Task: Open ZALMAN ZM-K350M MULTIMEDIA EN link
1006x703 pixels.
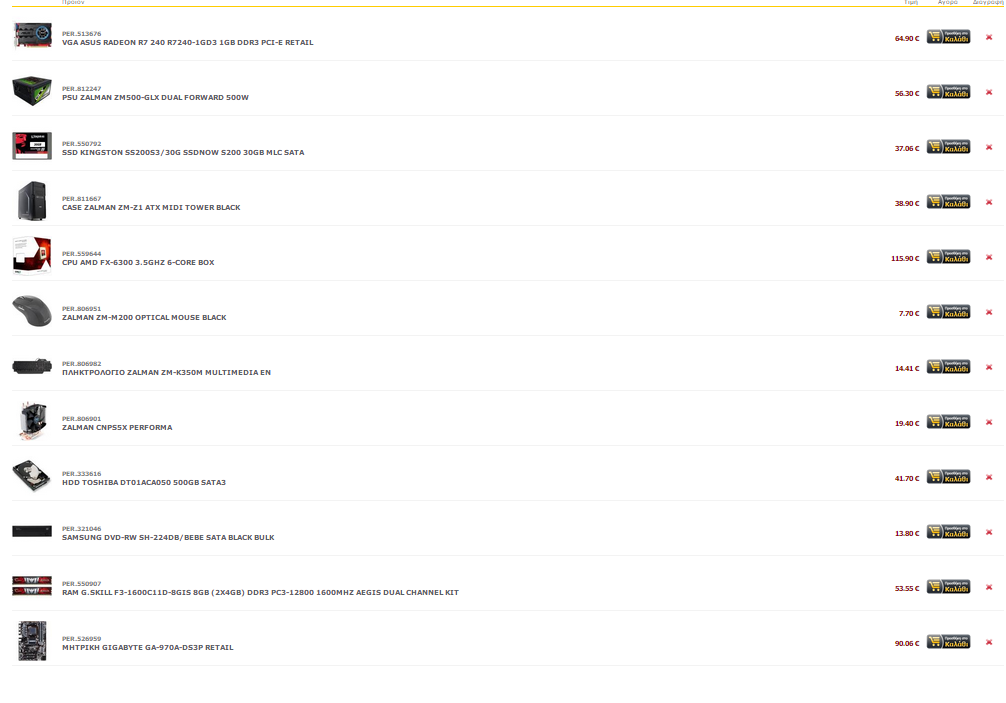Action: click(166, 373)
